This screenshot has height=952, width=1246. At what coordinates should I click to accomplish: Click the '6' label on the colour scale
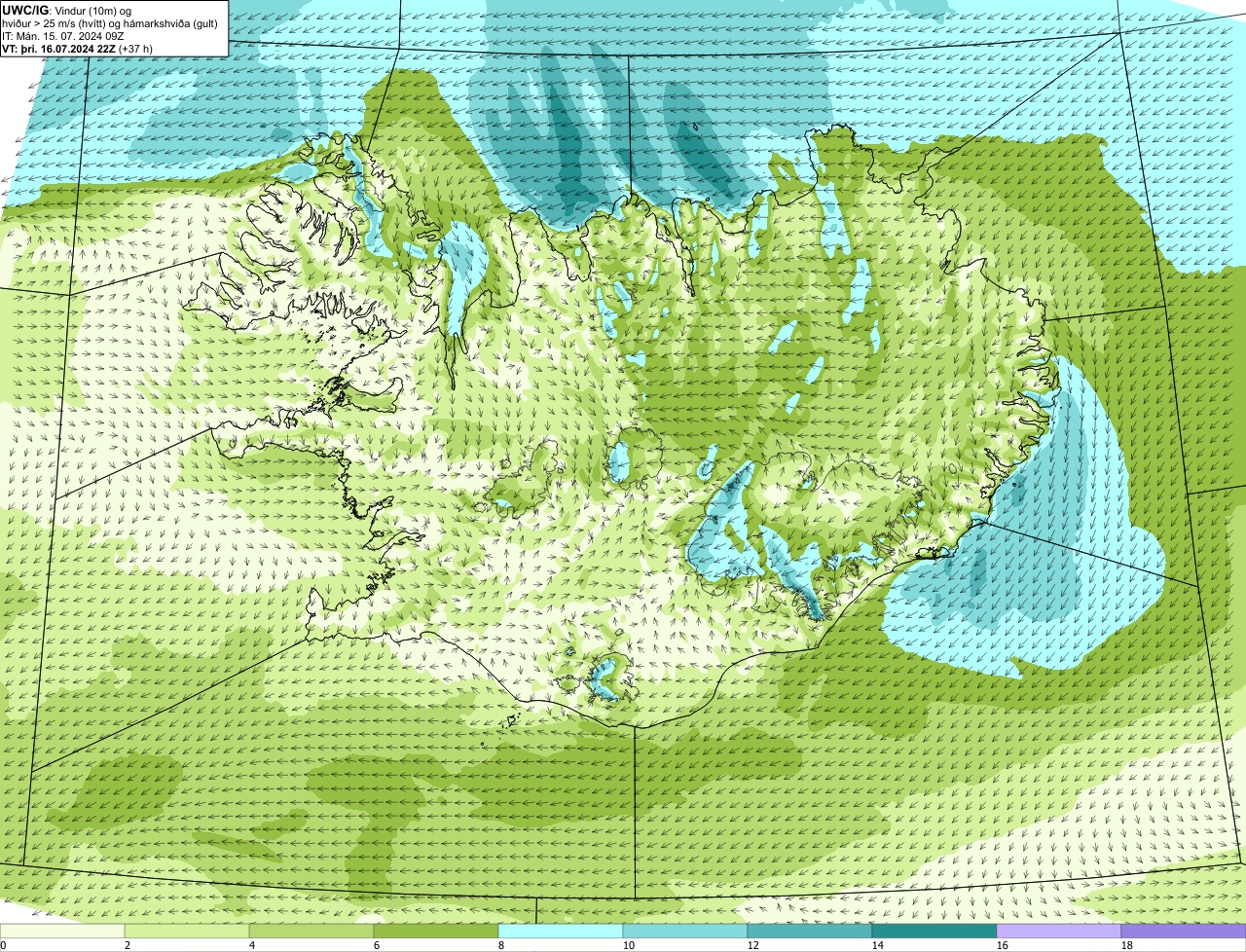coord(377,945)
